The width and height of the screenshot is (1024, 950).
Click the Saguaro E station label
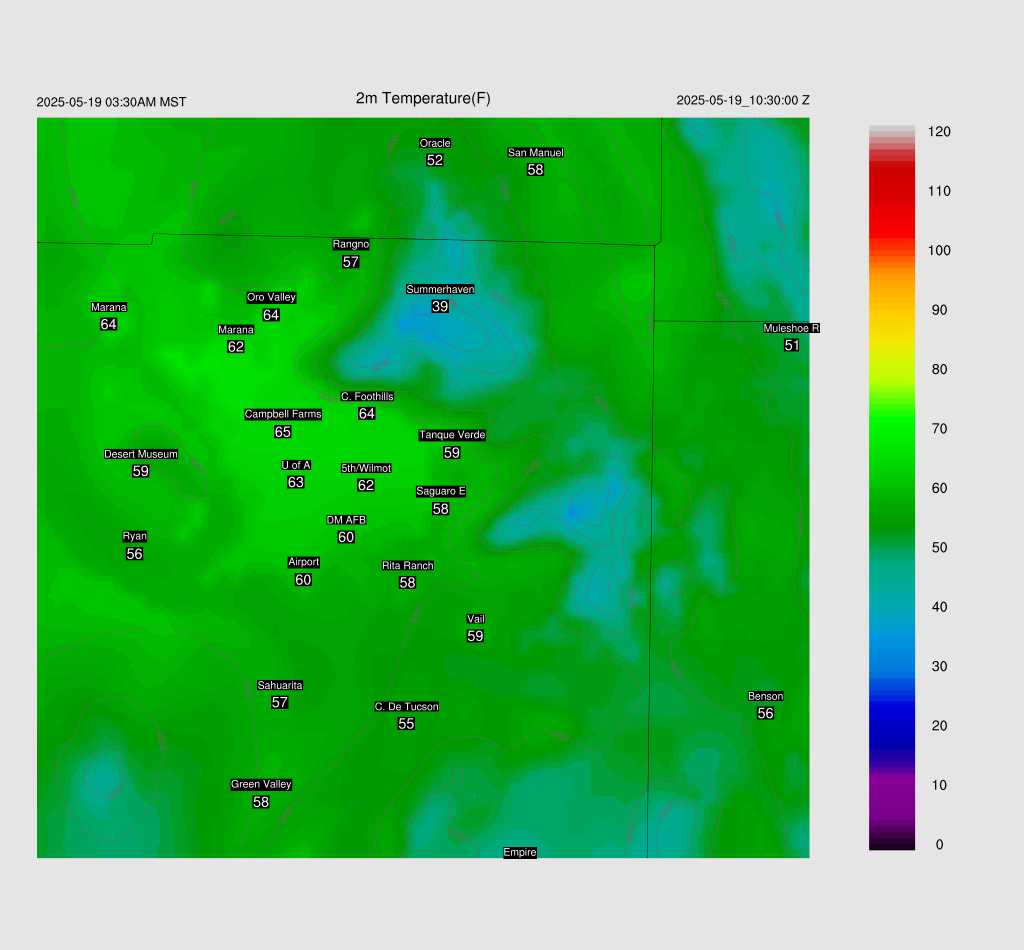[x=441, y=492]
